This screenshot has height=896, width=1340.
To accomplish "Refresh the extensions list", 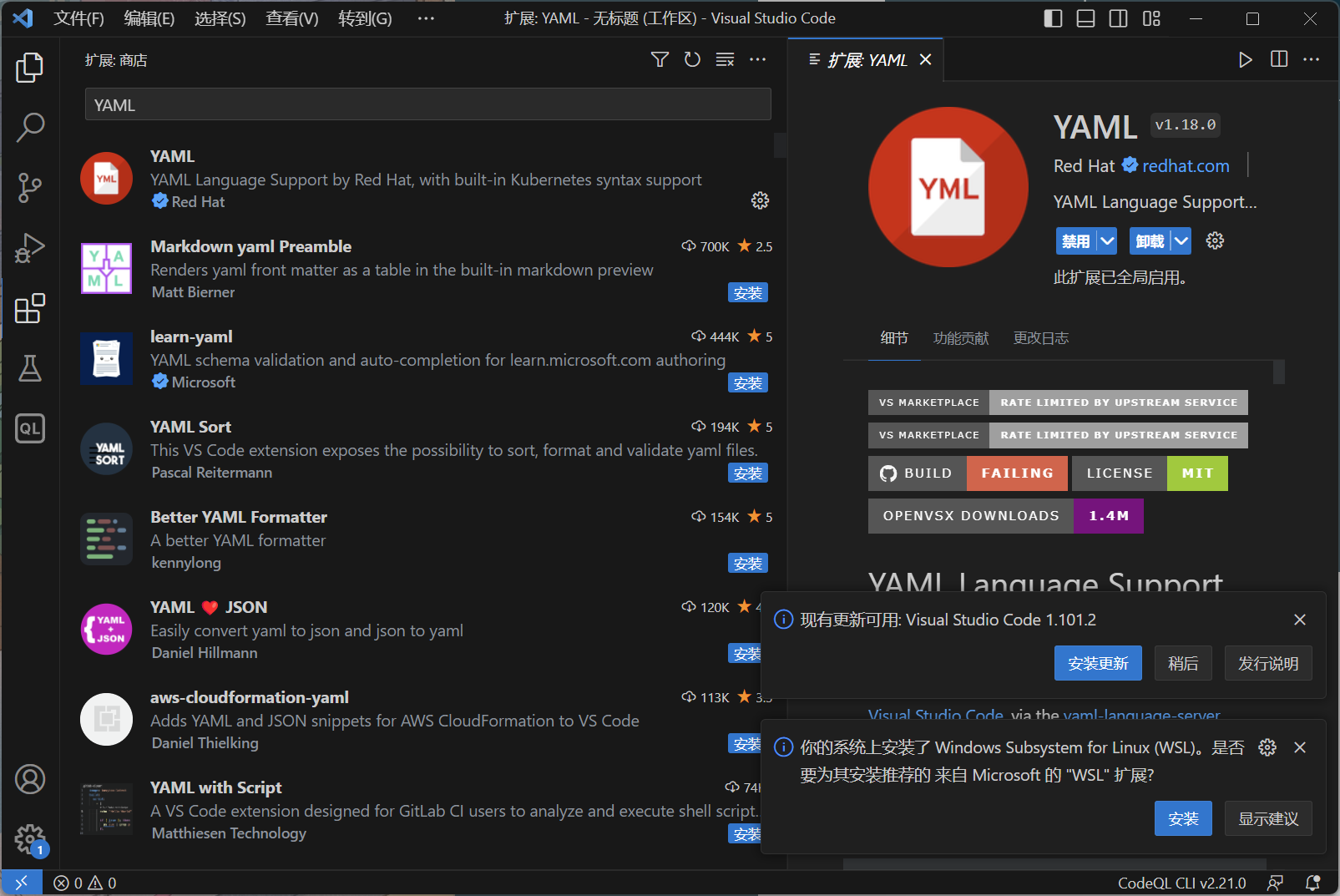I will point(692,59).
